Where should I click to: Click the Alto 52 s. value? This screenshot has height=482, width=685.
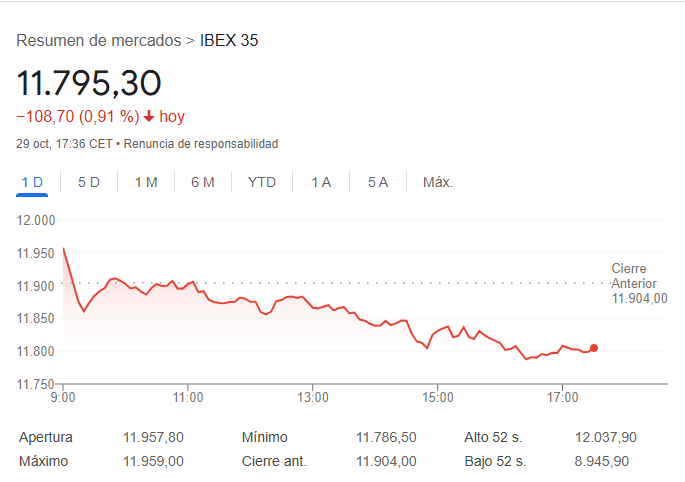[x=606, y=437]
